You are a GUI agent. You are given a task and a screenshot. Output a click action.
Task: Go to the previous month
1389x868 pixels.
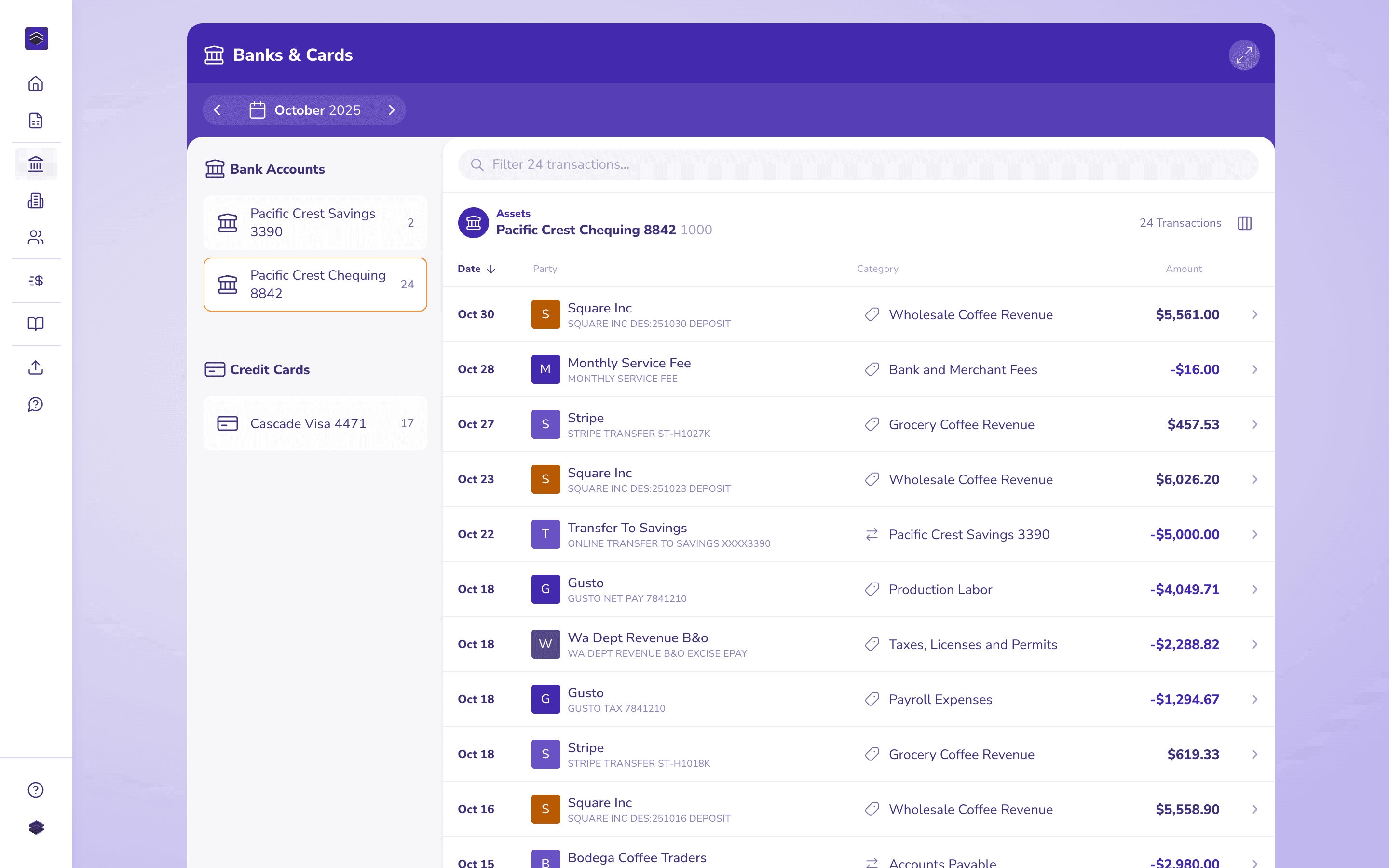tap(218, 110)
